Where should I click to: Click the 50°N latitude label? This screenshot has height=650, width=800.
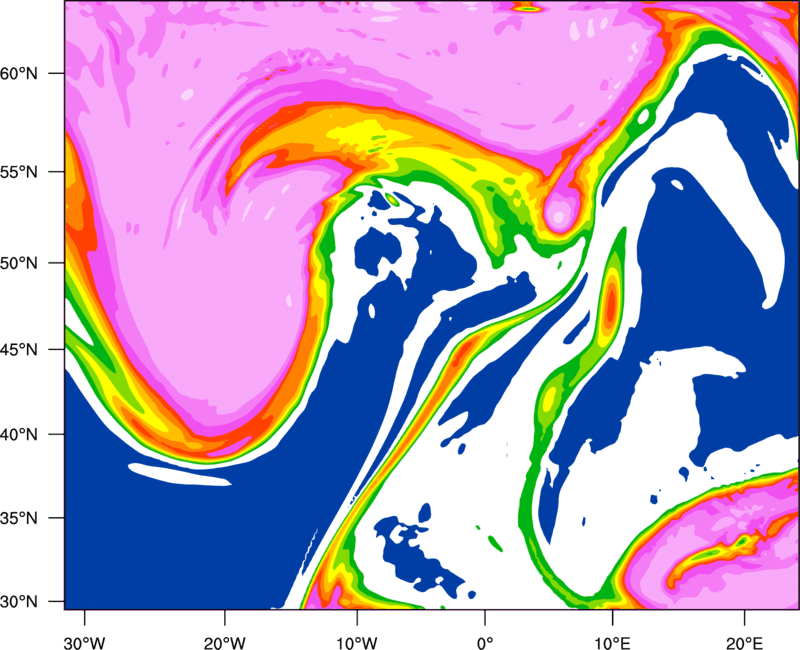(x=19, y=263)
